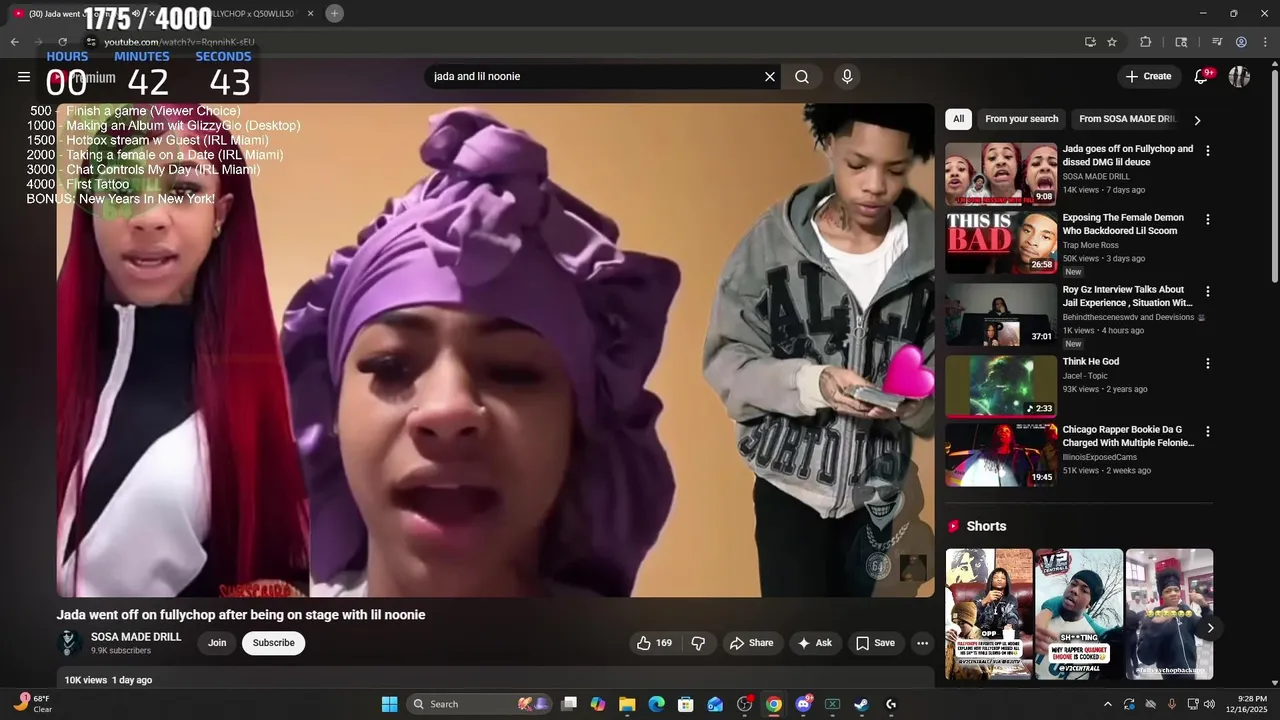Screen dimensions: 1280x720
Task: Open File Explorer from the taskbar
Action: tap(627, 704)
